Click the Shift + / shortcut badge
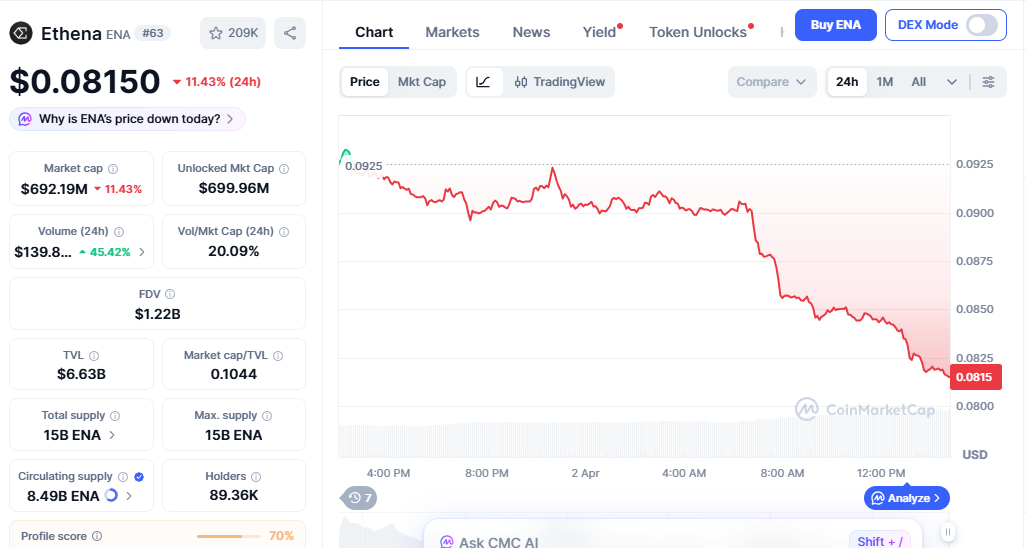This screenshot has height=548, width=1026. pos(879,541)
